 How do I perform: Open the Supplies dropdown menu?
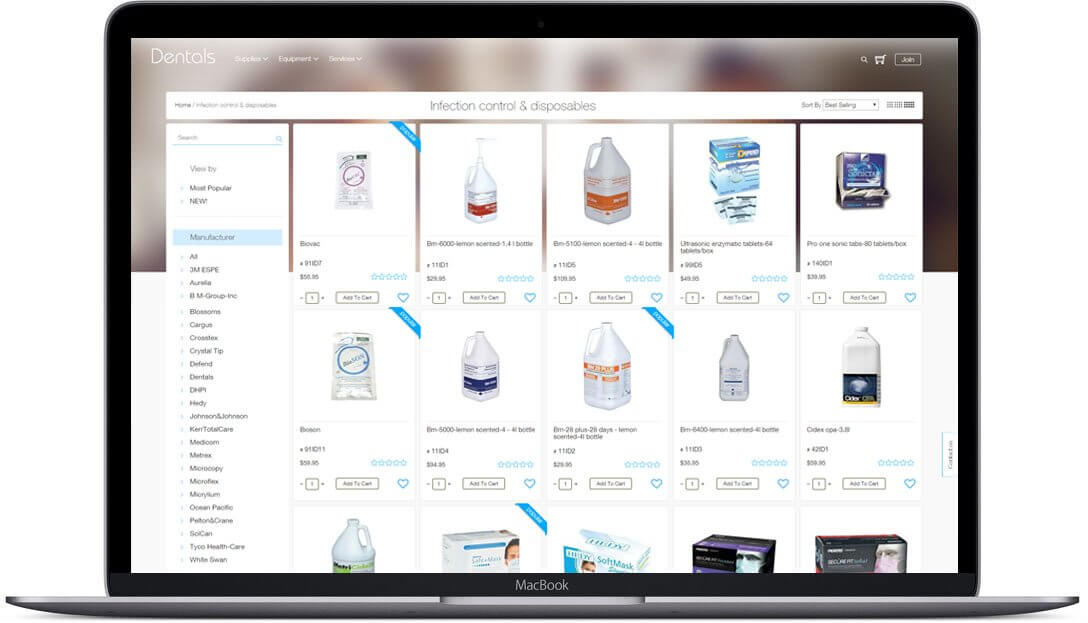(x=251, y=59)
